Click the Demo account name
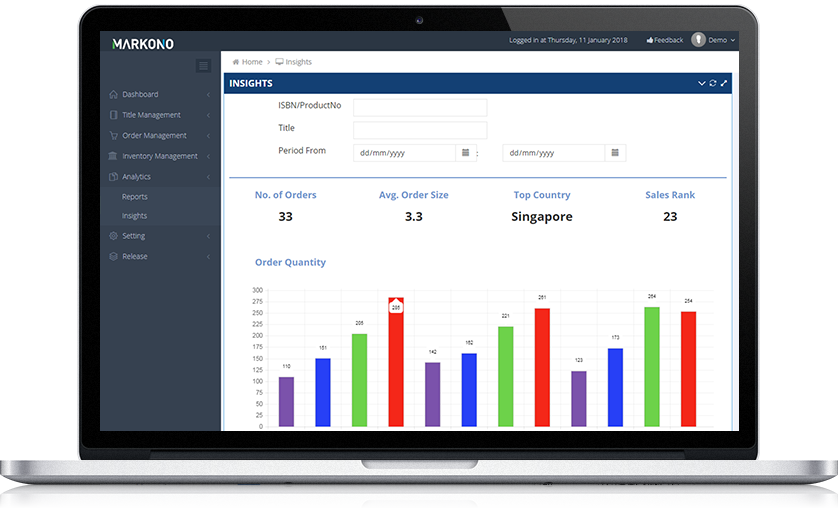The image size is (838, 512). pyautogui.click(x=717, y=40)
